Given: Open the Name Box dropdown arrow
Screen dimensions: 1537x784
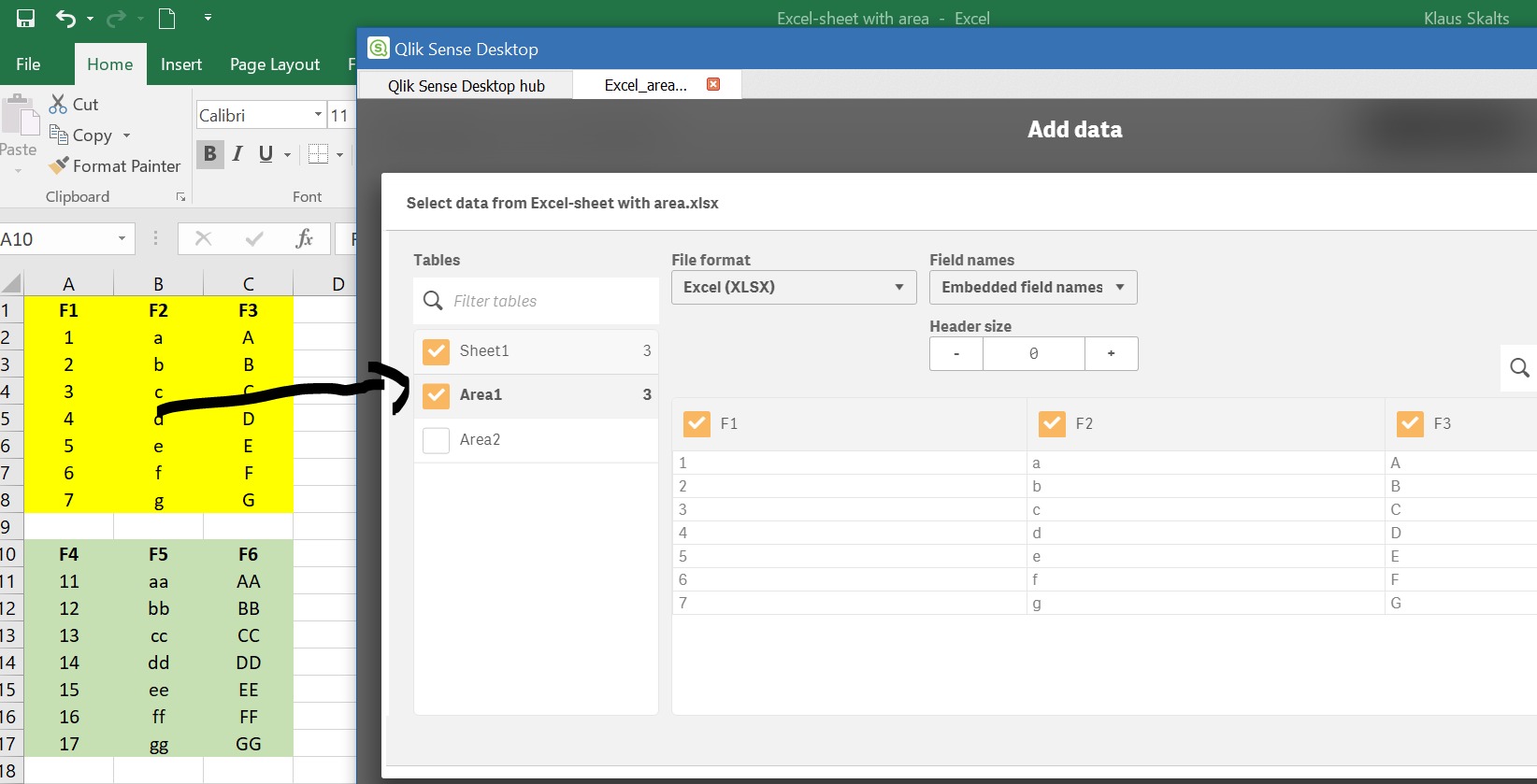Looking at the screenshot, I should [122, 239].
